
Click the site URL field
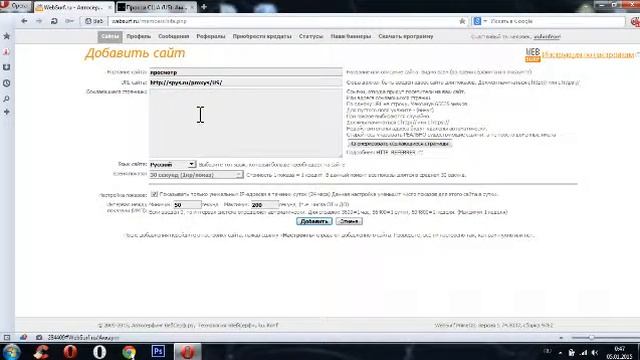tap(246, 82)
